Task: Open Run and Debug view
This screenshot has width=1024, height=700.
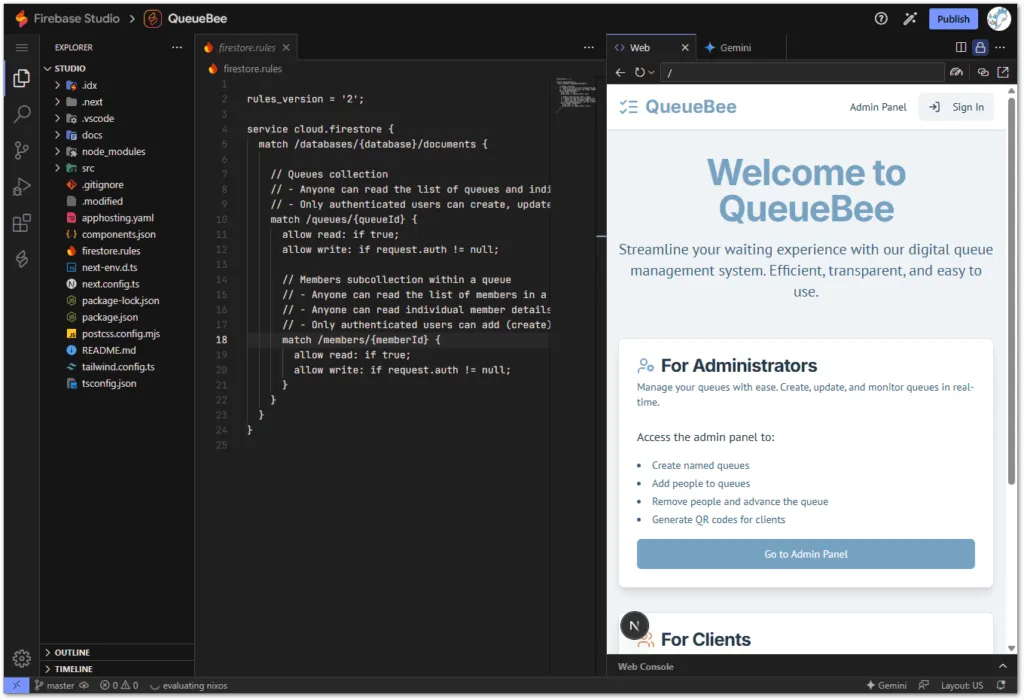Action: 21,187
